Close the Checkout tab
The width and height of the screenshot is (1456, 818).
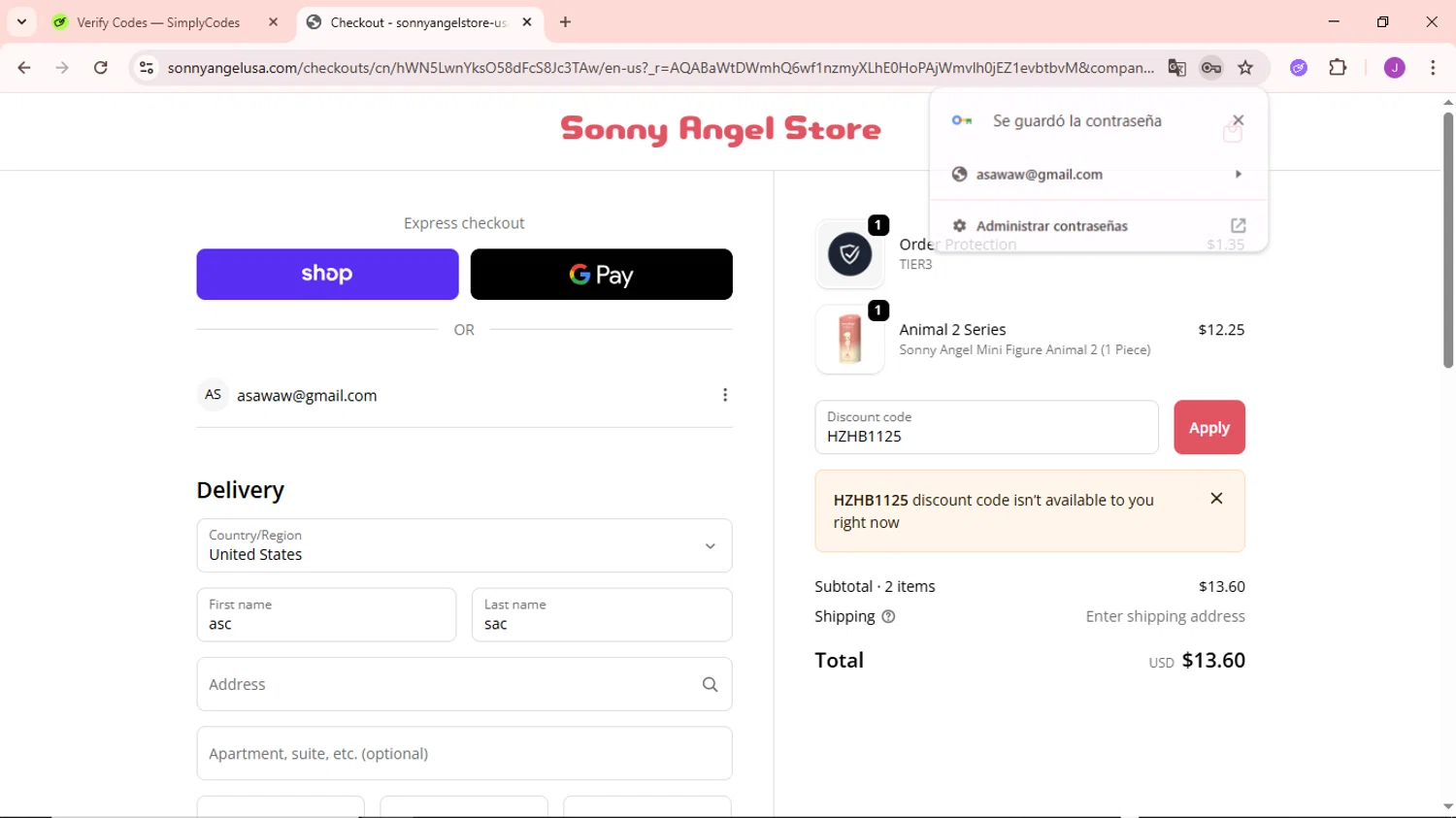[x=527, y=22]
